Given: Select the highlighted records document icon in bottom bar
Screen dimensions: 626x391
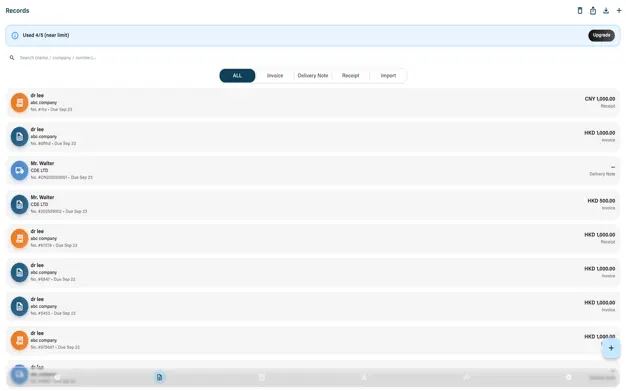Looking at the screenshot, I should (x=159, y=377).
